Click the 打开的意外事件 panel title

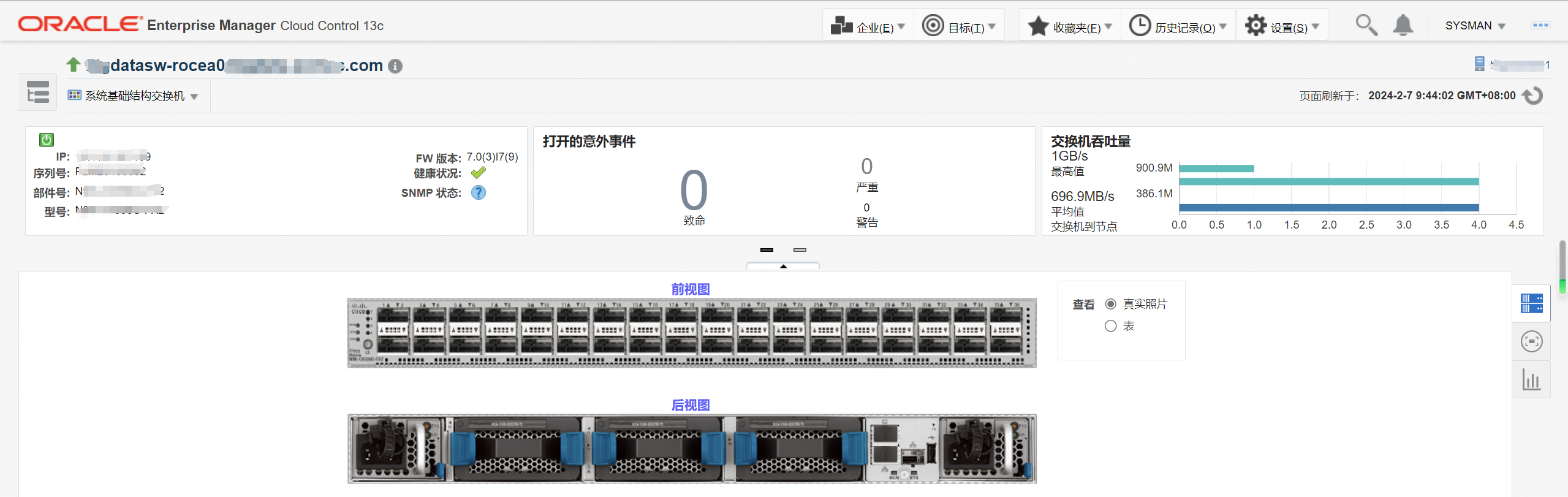coord(589,142)
